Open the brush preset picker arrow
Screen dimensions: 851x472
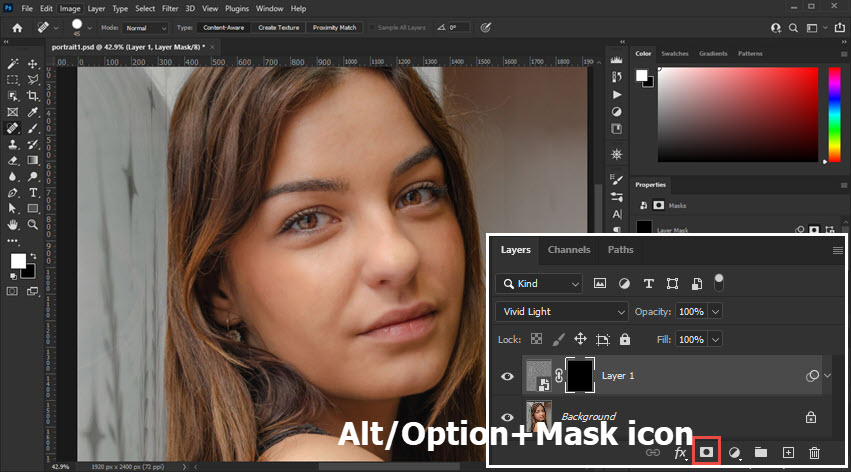point(90,28)
